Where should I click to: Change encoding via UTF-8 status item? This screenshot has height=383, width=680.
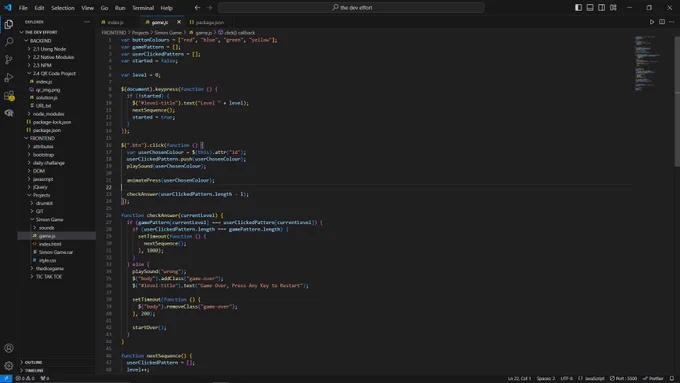point(566,378)
